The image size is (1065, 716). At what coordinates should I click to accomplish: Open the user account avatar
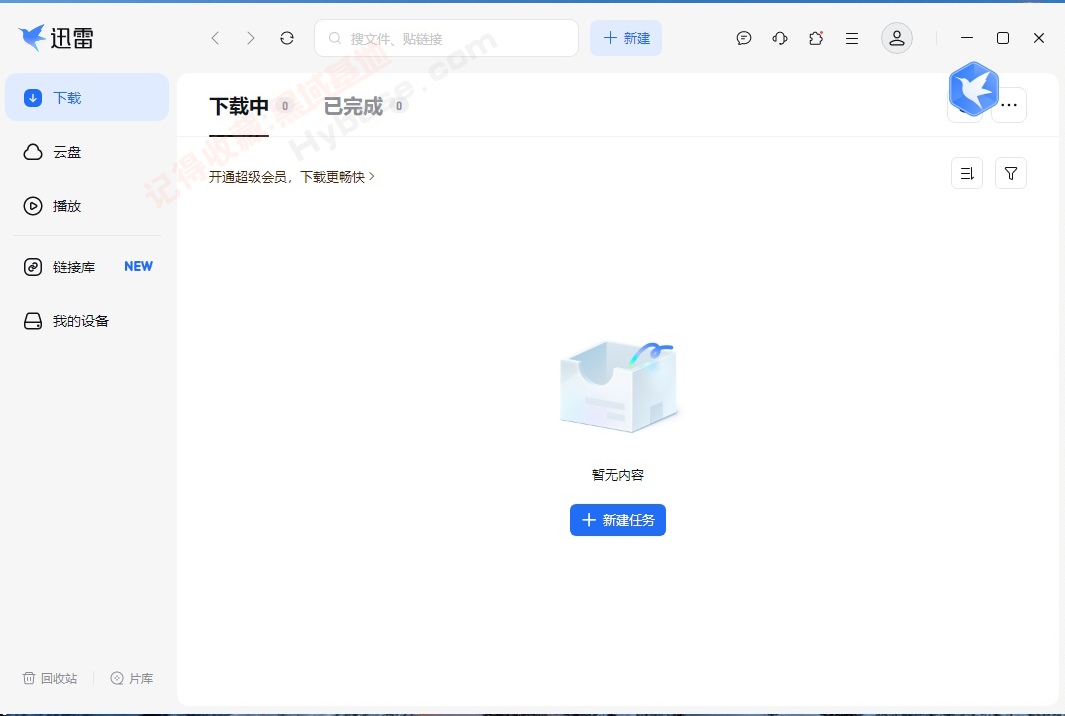(x=897, y=38)
